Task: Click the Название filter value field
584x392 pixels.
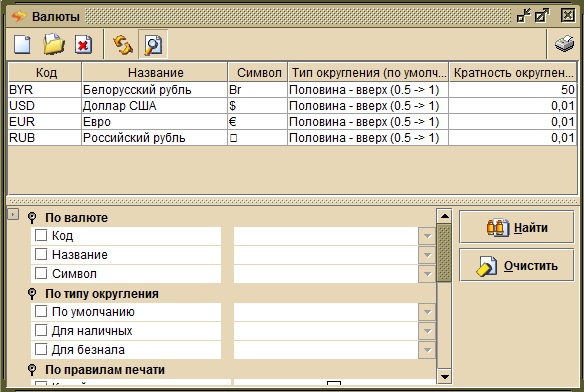Action: coord(326,255)
